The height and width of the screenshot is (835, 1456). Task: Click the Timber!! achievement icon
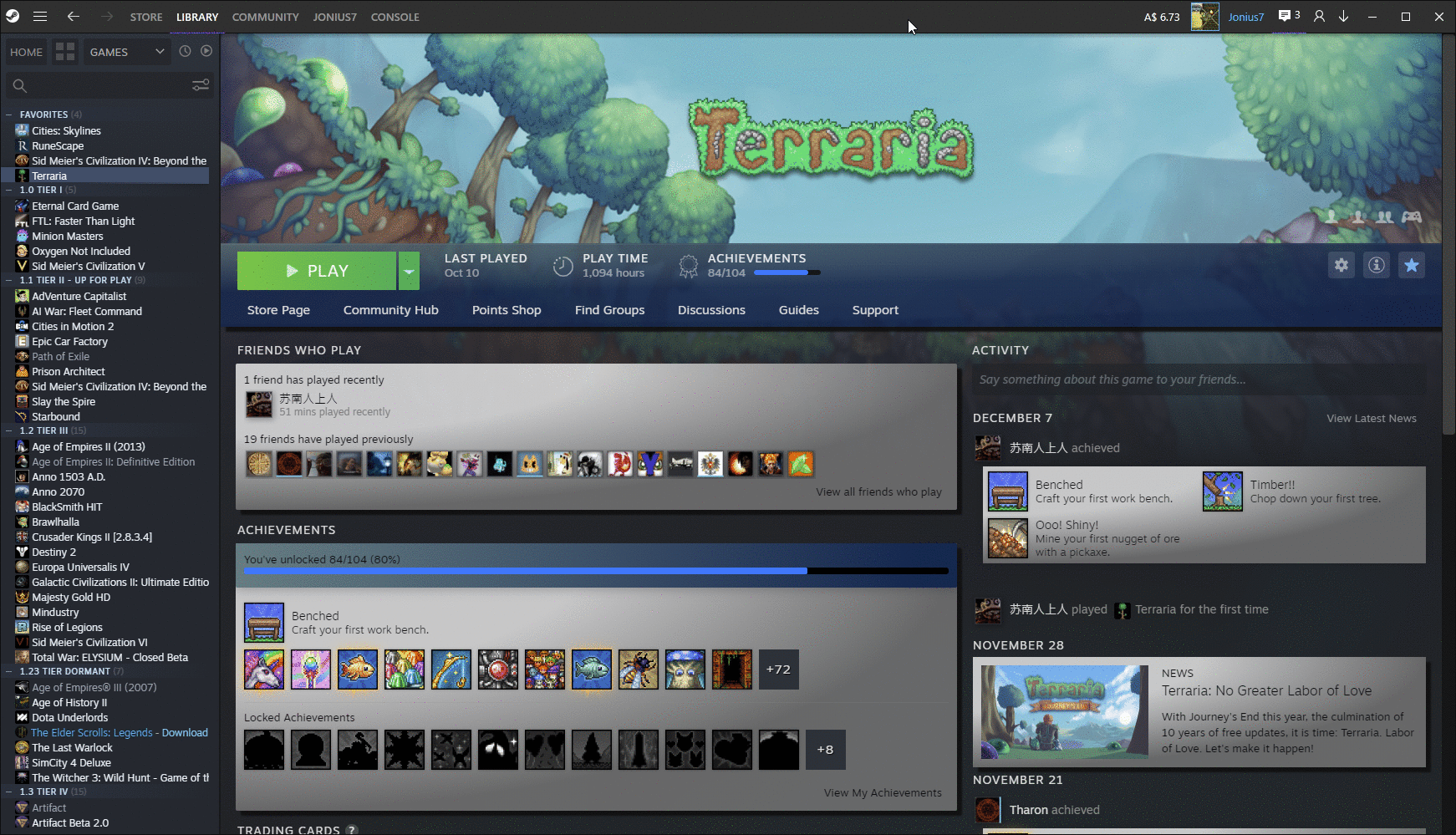click(1223, 491)
